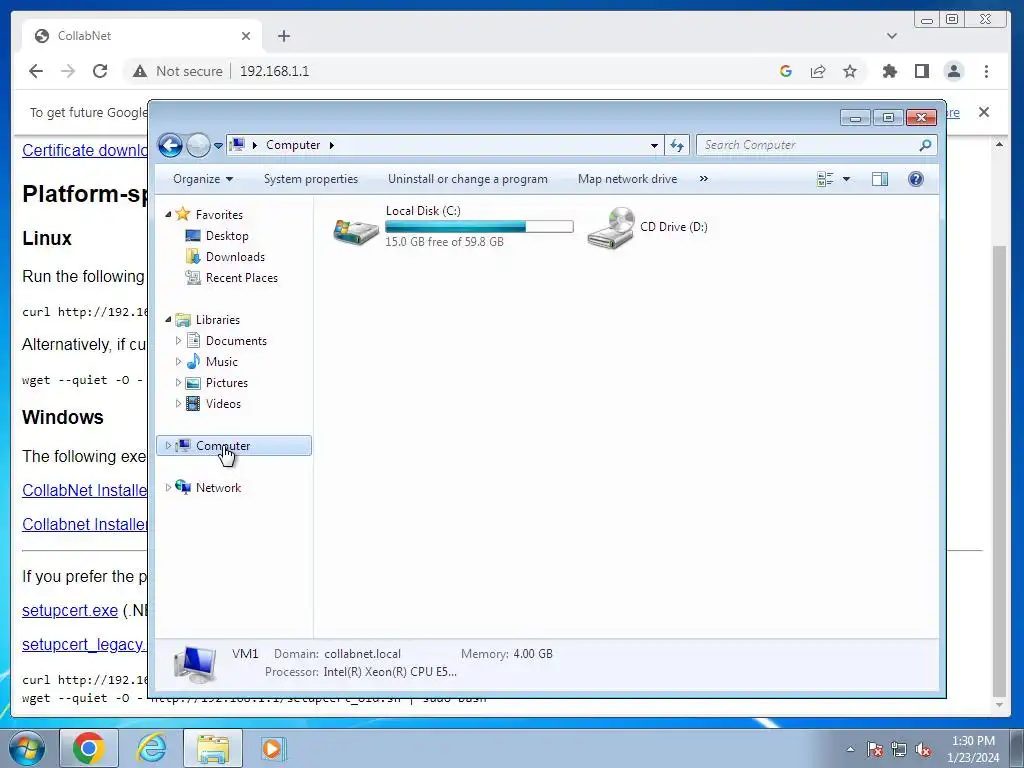Image resolution: width=1024 pixels, height=768 pixels.
Task: Select the Videos library
Action: (223, 404)
